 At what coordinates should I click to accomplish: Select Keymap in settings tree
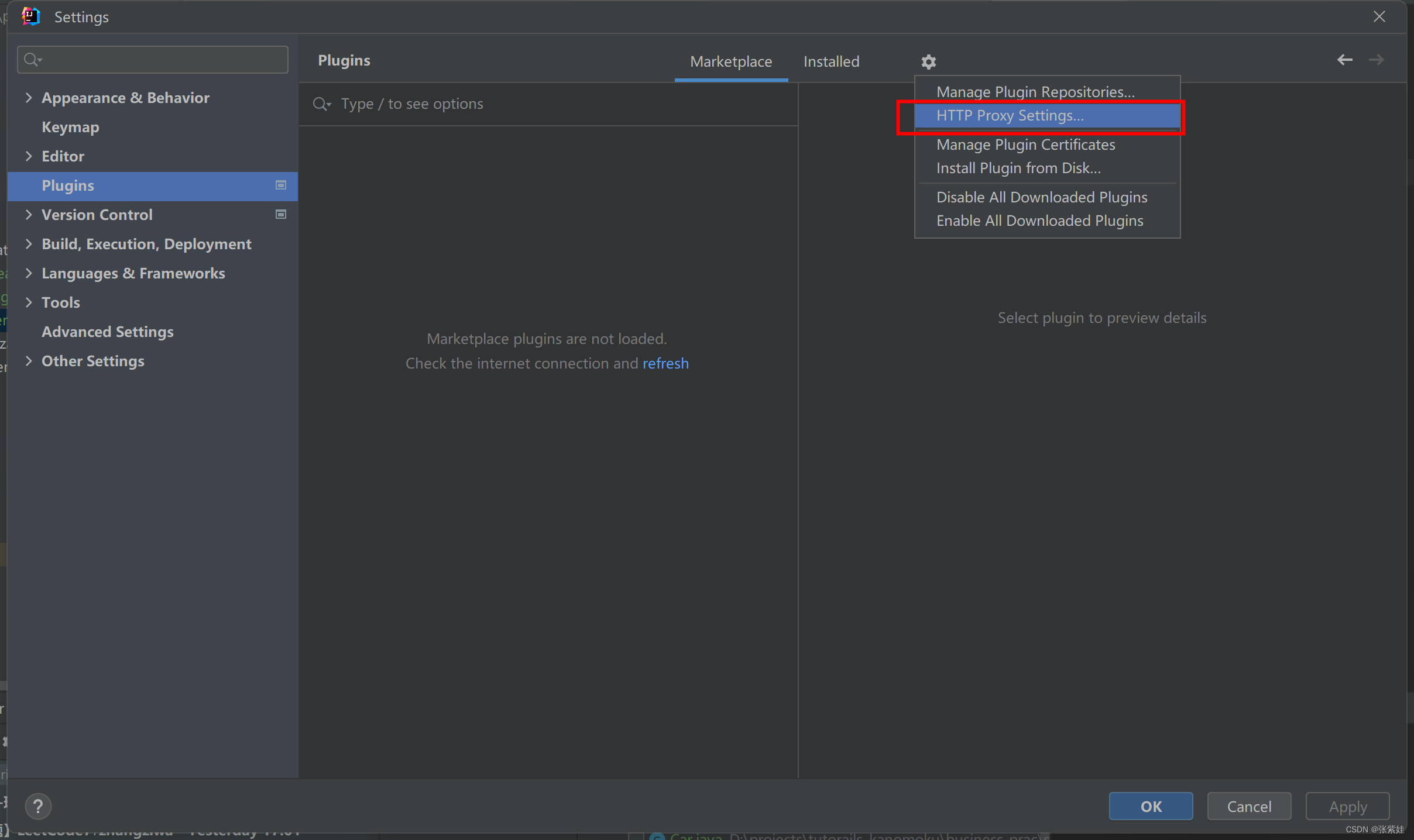pyautogui.click(x=70, y=127)
